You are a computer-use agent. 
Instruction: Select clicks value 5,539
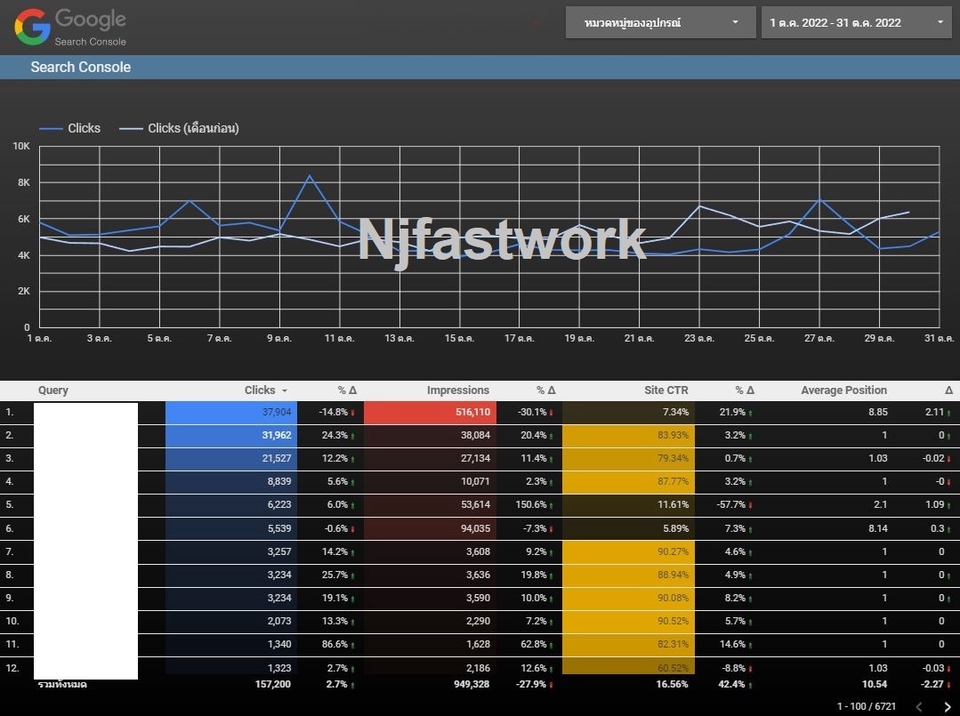pos(279,528)
